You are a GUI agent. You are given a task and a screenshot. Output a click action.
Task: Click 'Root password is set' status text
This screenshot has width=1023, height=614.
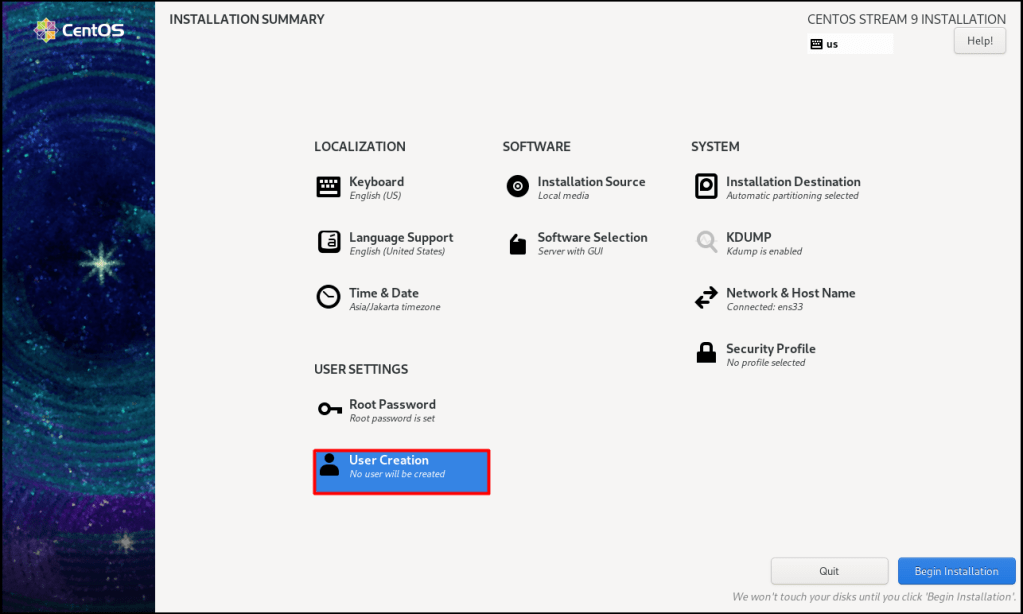click(x=392, y=418)
